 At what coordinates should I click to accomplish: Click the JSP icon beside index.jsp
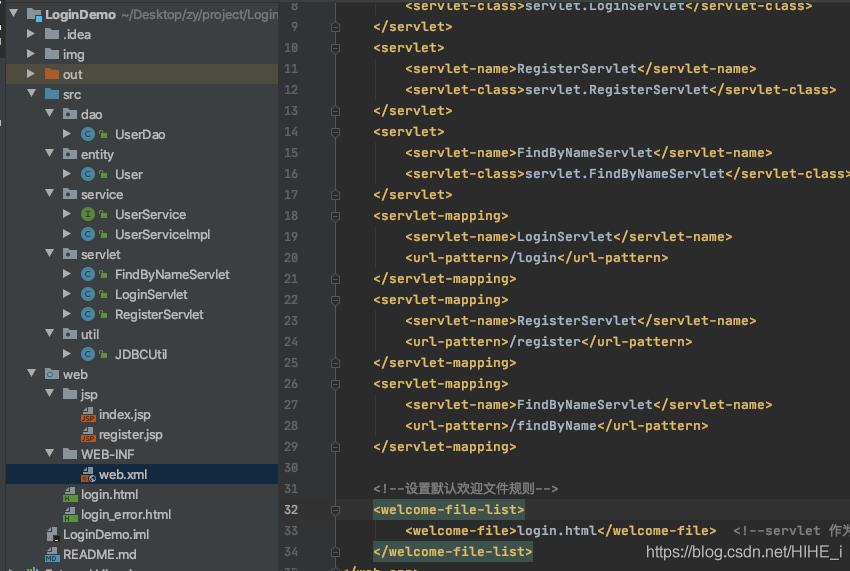[x=88, y=415]
